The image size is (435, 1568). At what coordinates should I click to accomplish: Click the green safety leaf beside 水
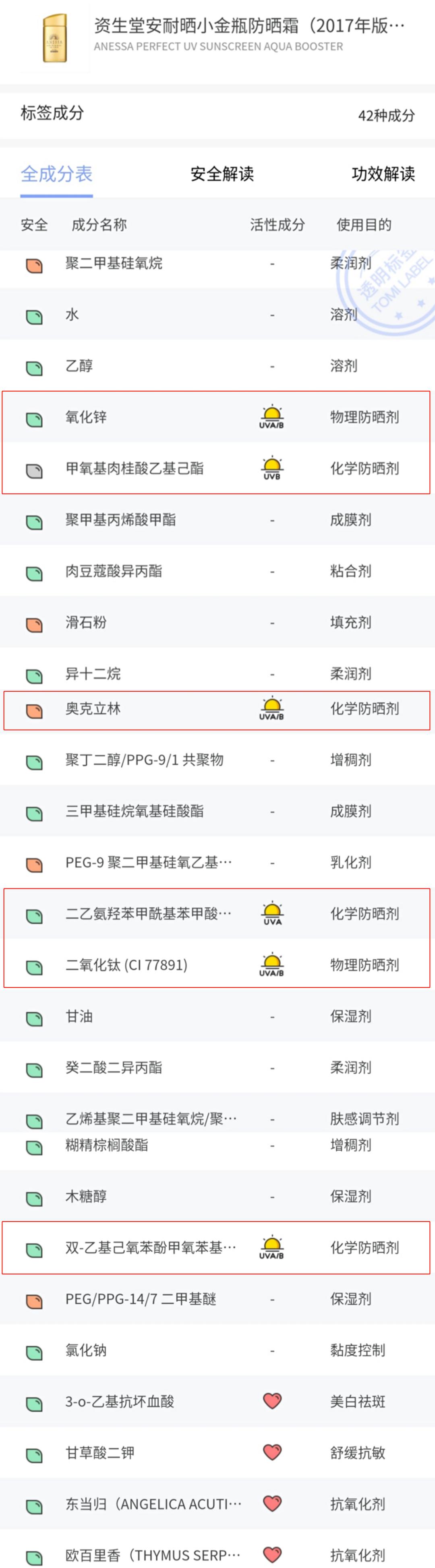(x=34, y=315)
